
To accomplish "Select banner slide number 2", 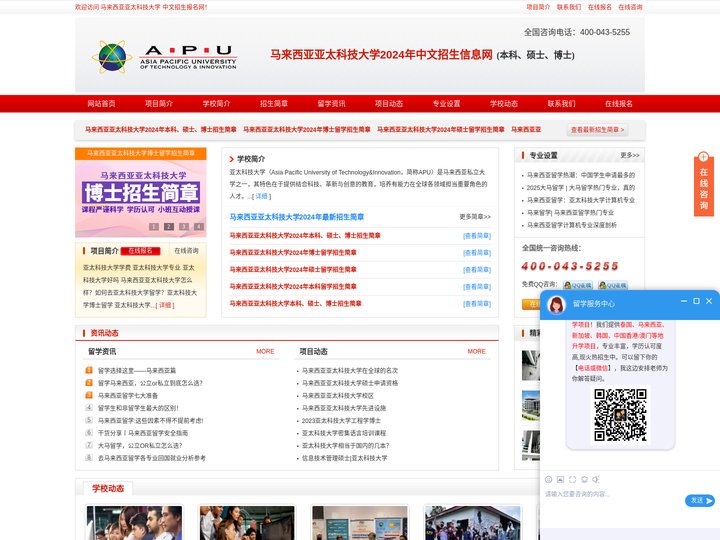I will 169,226.
